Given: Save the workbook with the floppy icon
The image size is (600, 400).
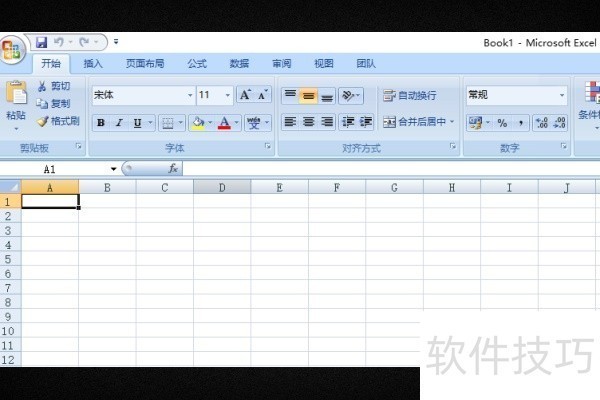Looking at the screenshot, I should point(41,42).
